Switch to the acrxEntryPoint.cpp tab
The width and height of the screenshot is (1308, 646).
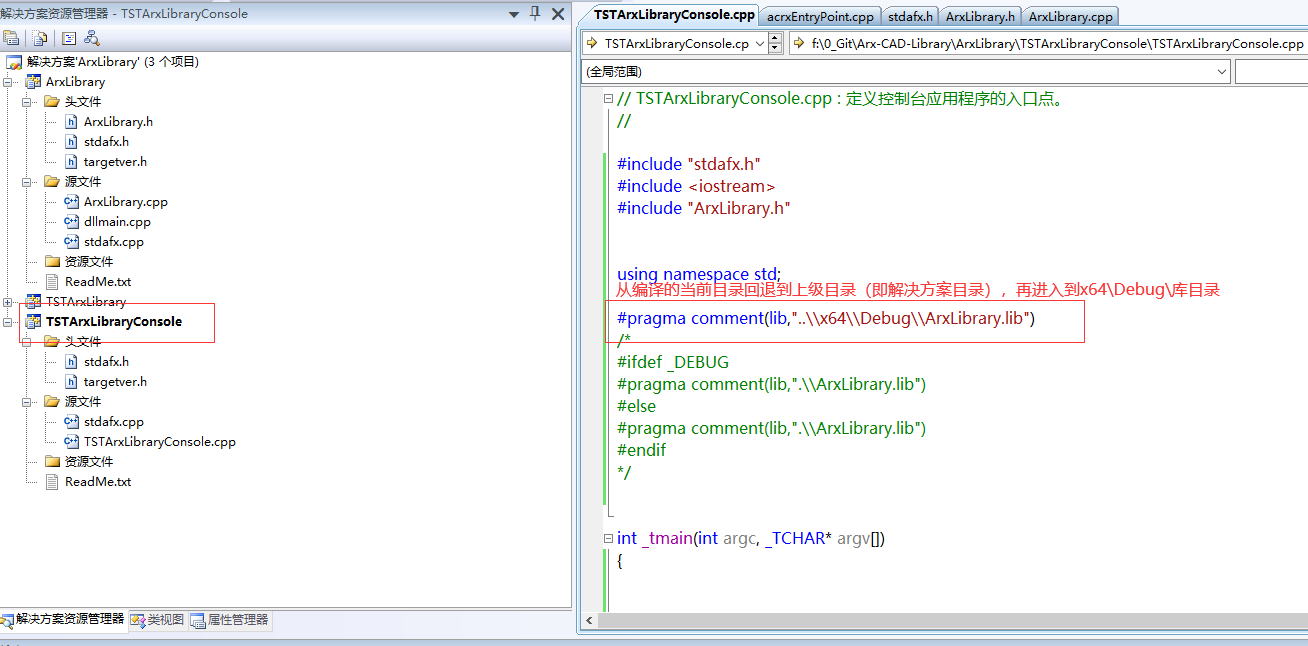tap(819, 15)
